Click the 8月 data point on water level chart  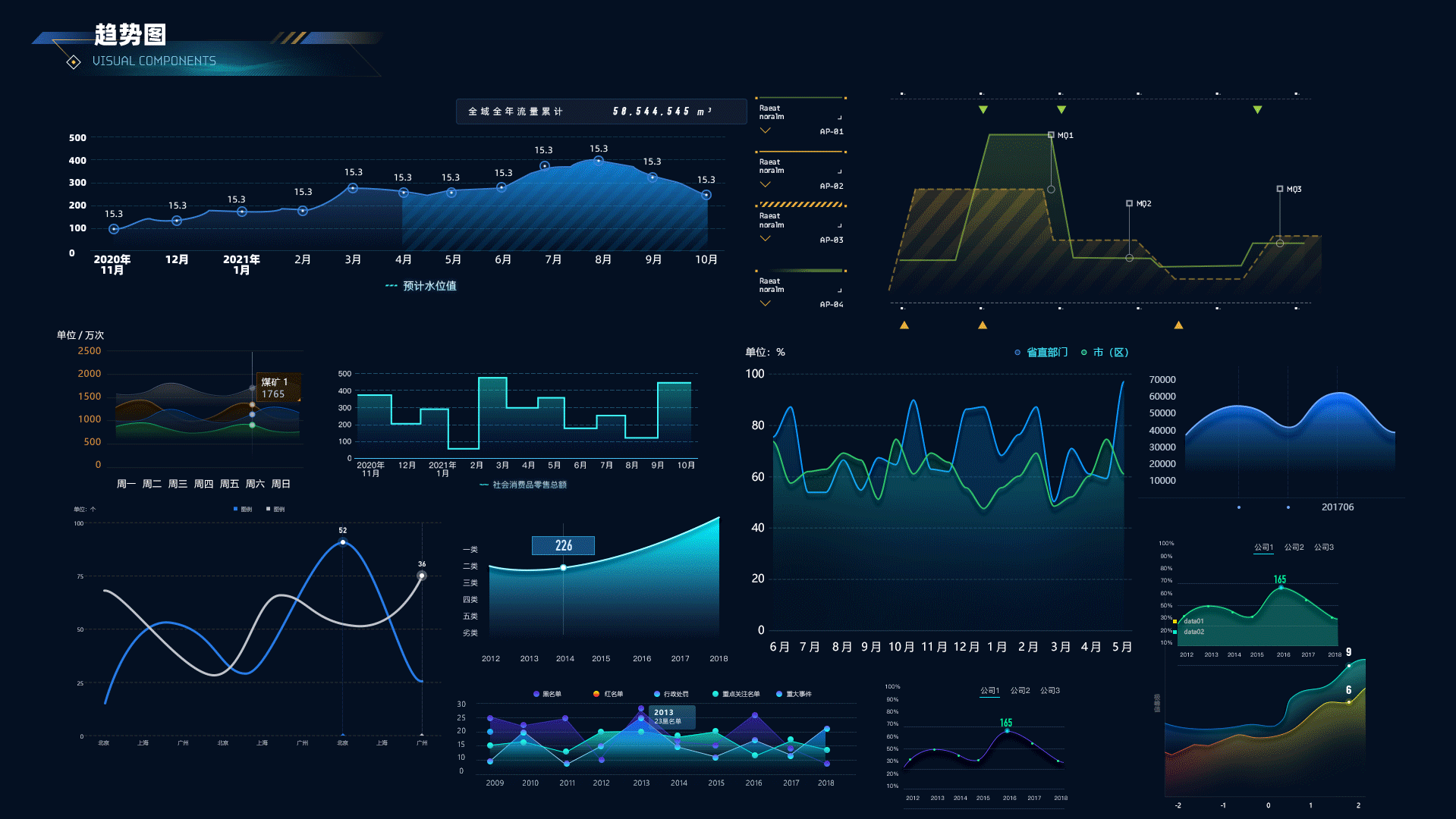pyautogui.click(x=599, y=161)
